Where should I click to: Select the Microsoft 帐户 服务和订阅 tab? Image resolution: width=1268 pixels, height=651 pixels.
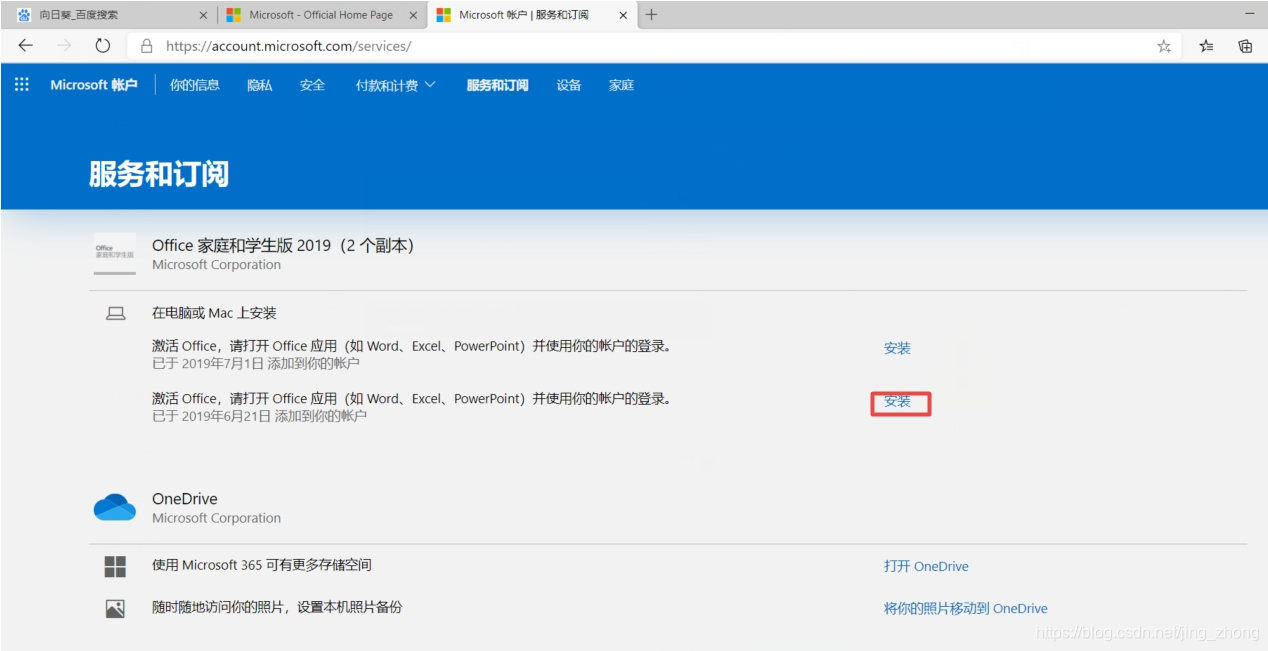[x=531, y=15]
